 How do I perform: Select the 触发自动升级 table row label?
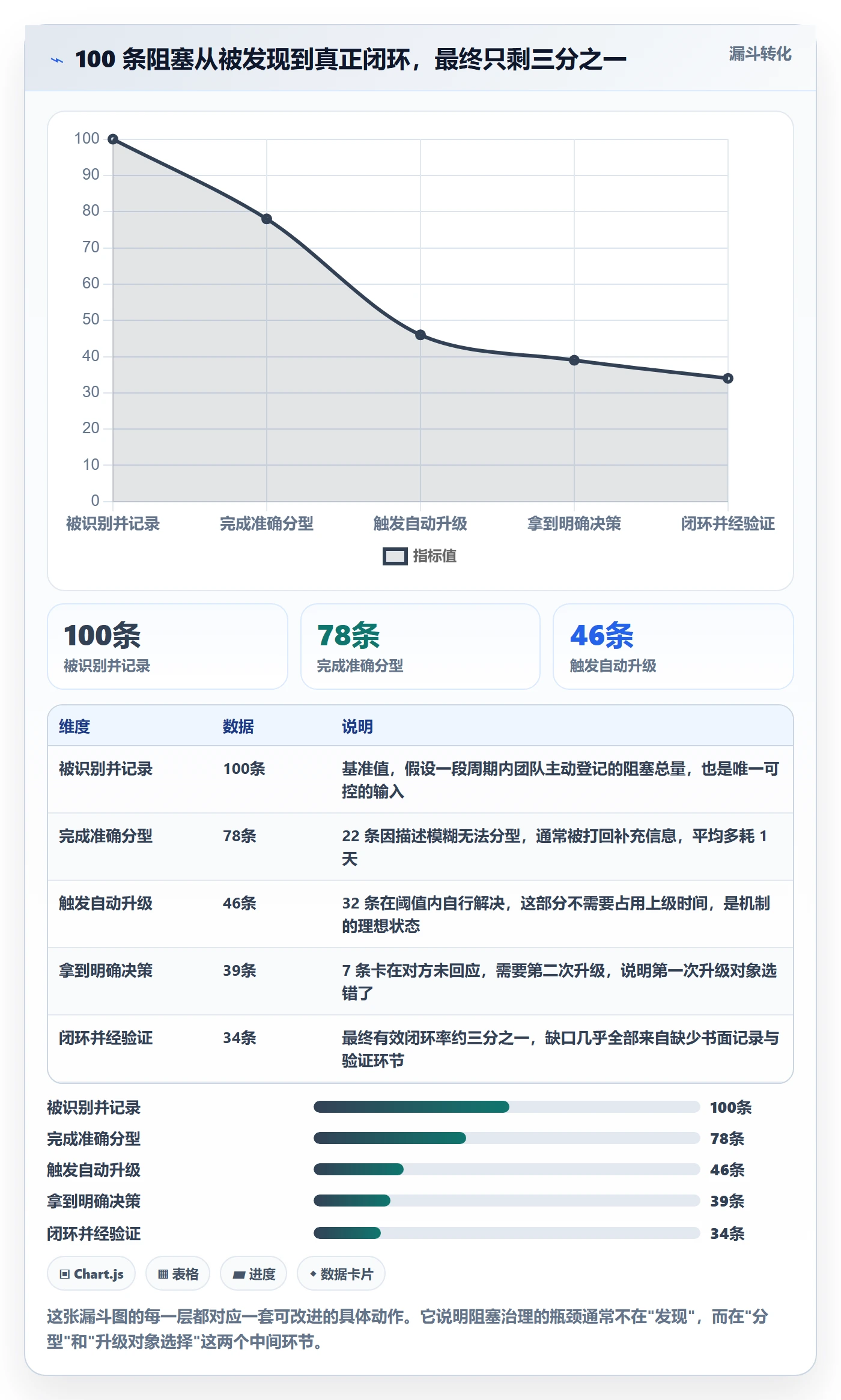pyautogui.click(x=106, y=903)
